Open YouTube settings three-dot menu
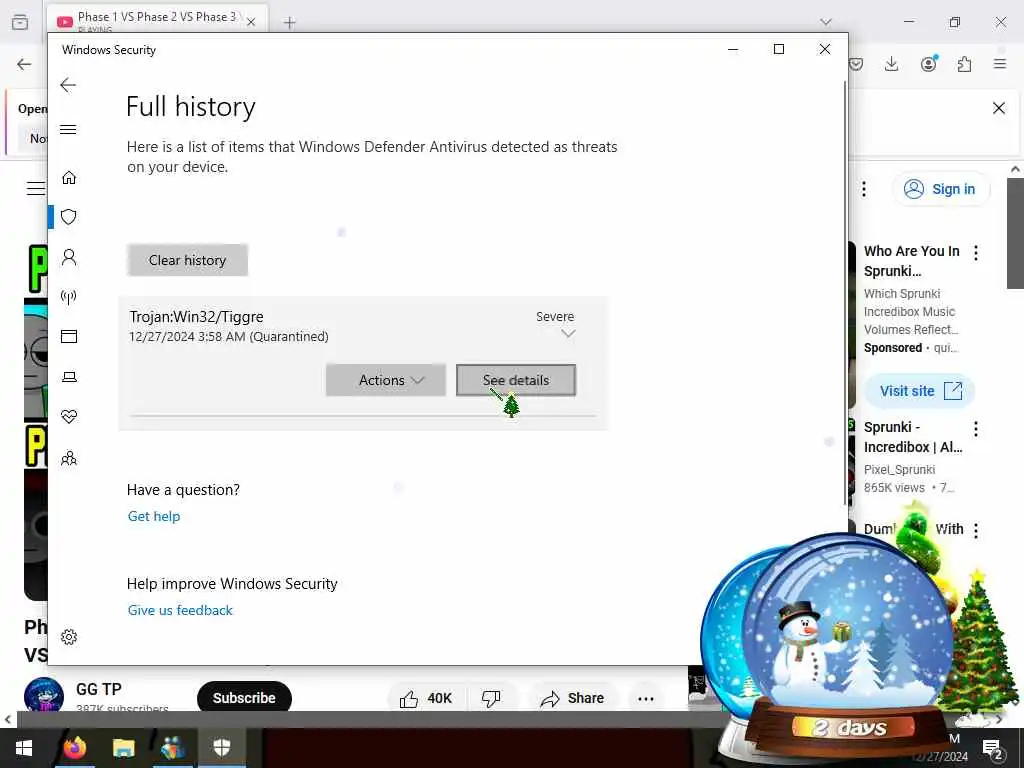The height and width of the screenshot is (768, 1024). (864, 189)
